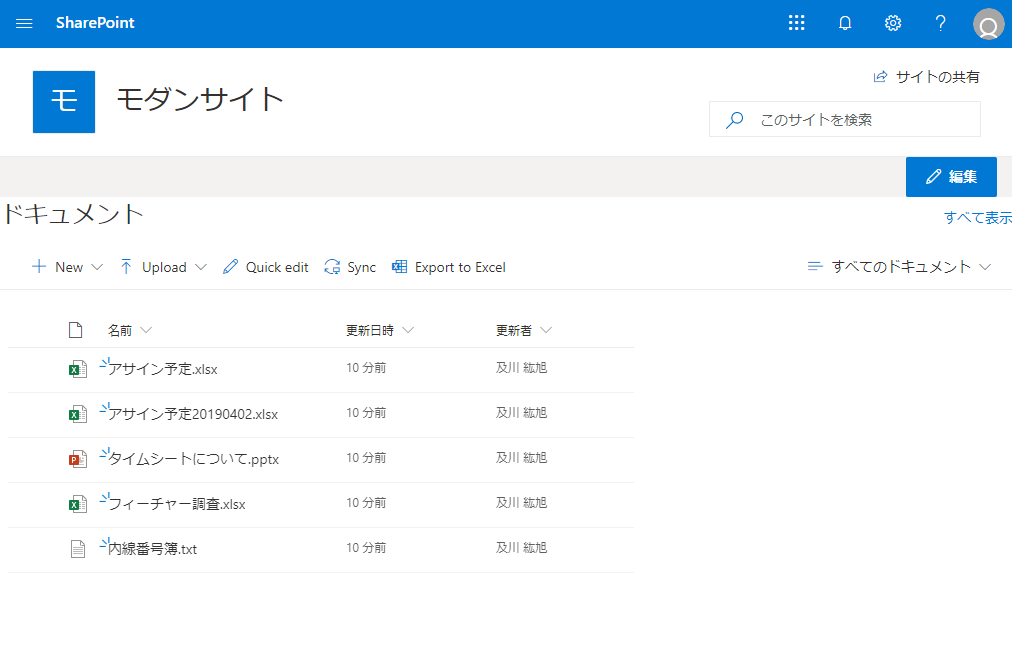Click the file type column header icon
Screen dimensions: 1012x661
pyautogui.click(x=75, y=330)
